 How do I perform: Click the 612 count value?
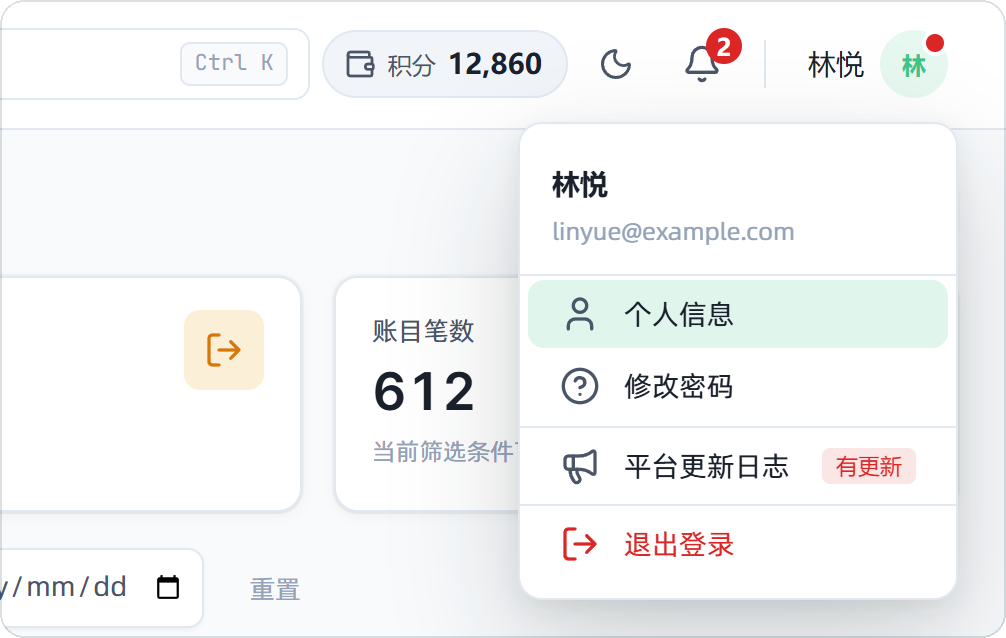424,392
